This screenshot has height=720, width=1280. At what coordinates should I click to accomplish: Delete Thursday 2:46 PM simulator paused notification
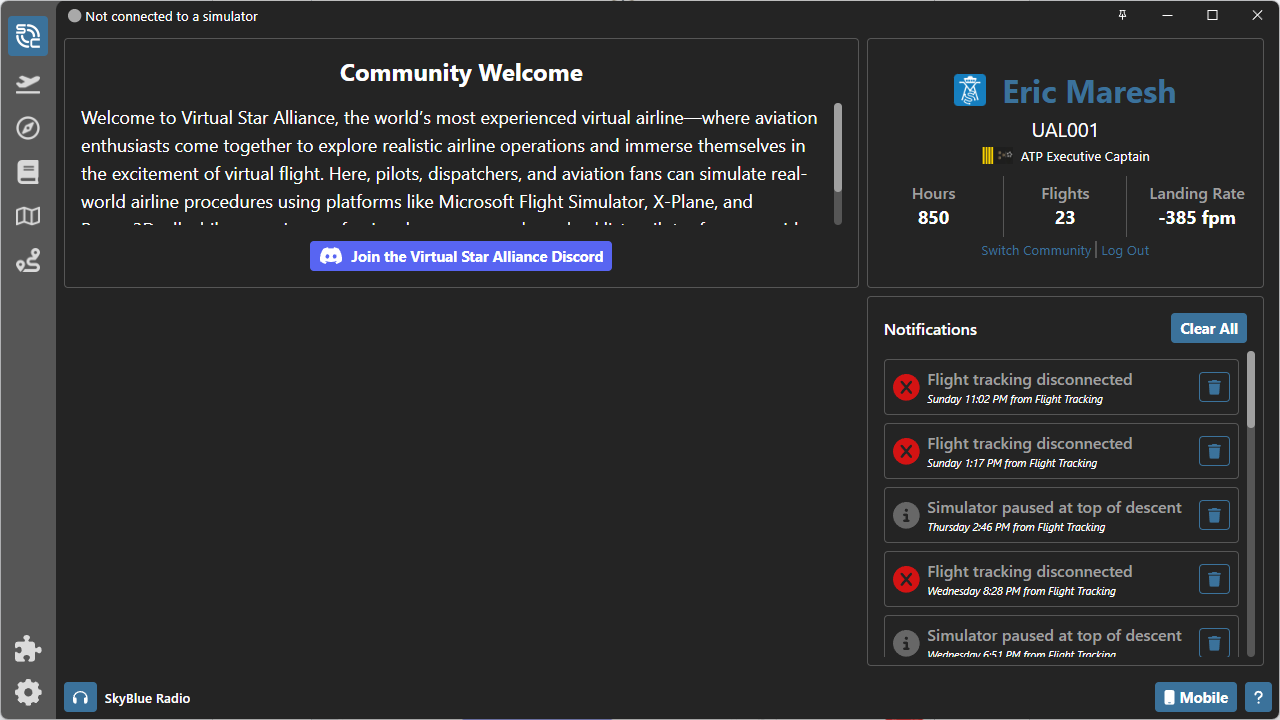1214,515
